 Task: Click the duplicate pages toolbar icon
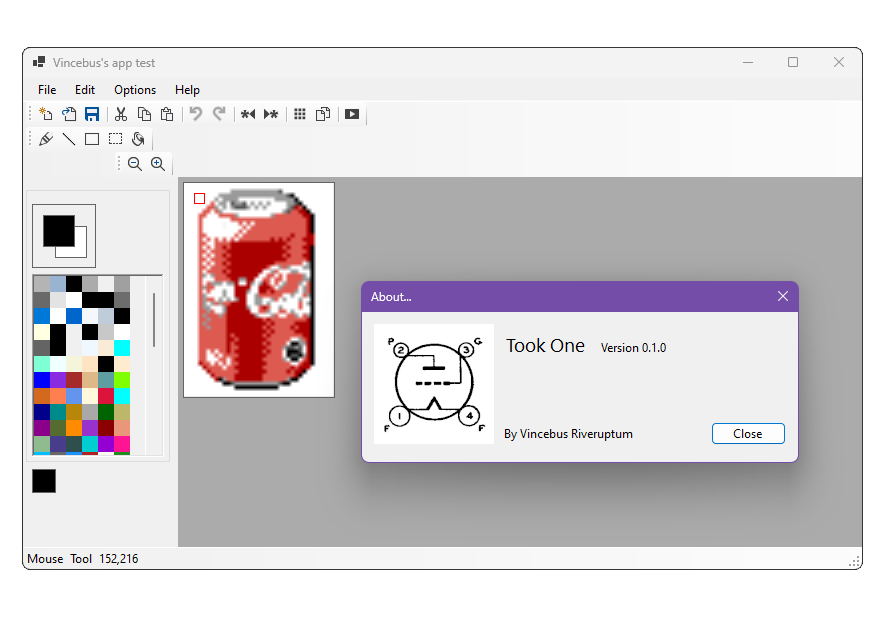click(323, 114)
